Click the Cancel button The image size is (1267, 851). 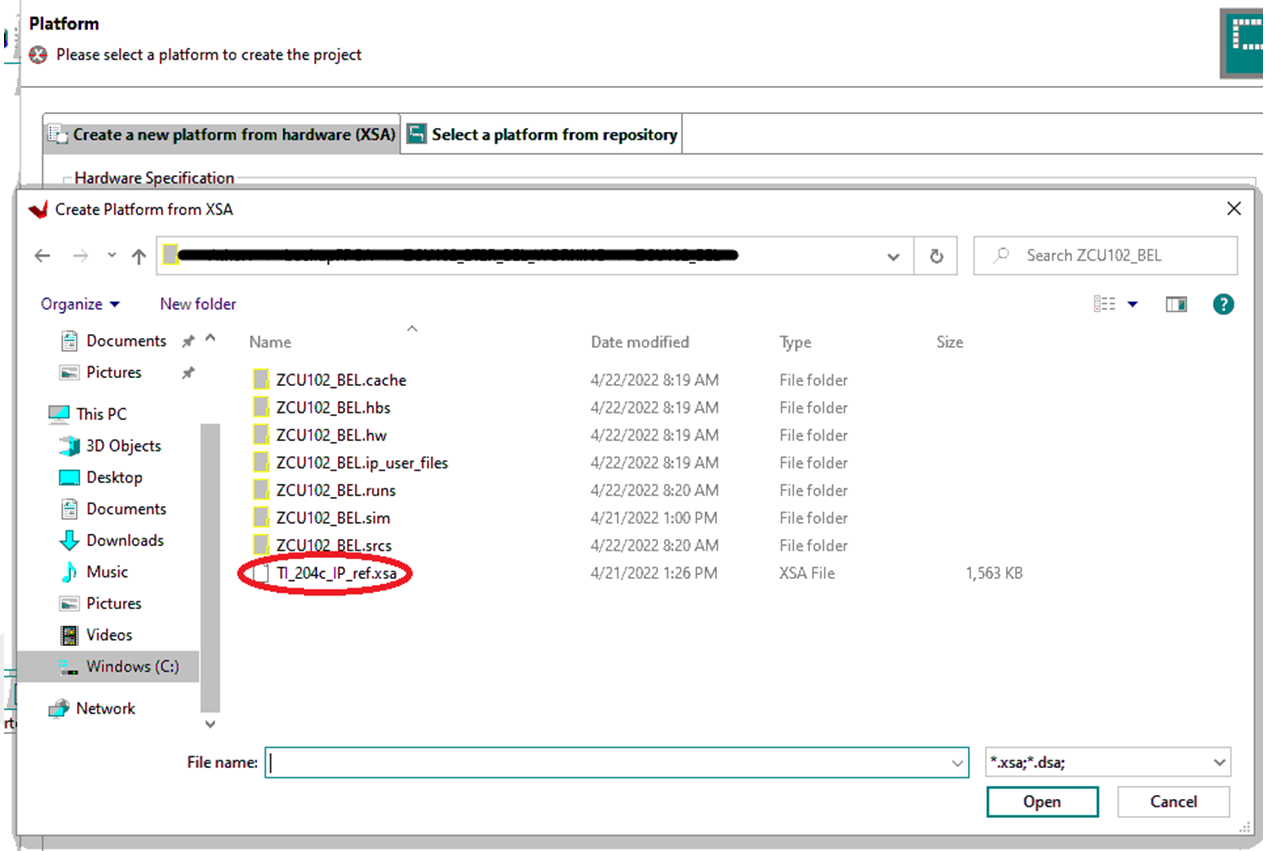tap(1173, 802)
